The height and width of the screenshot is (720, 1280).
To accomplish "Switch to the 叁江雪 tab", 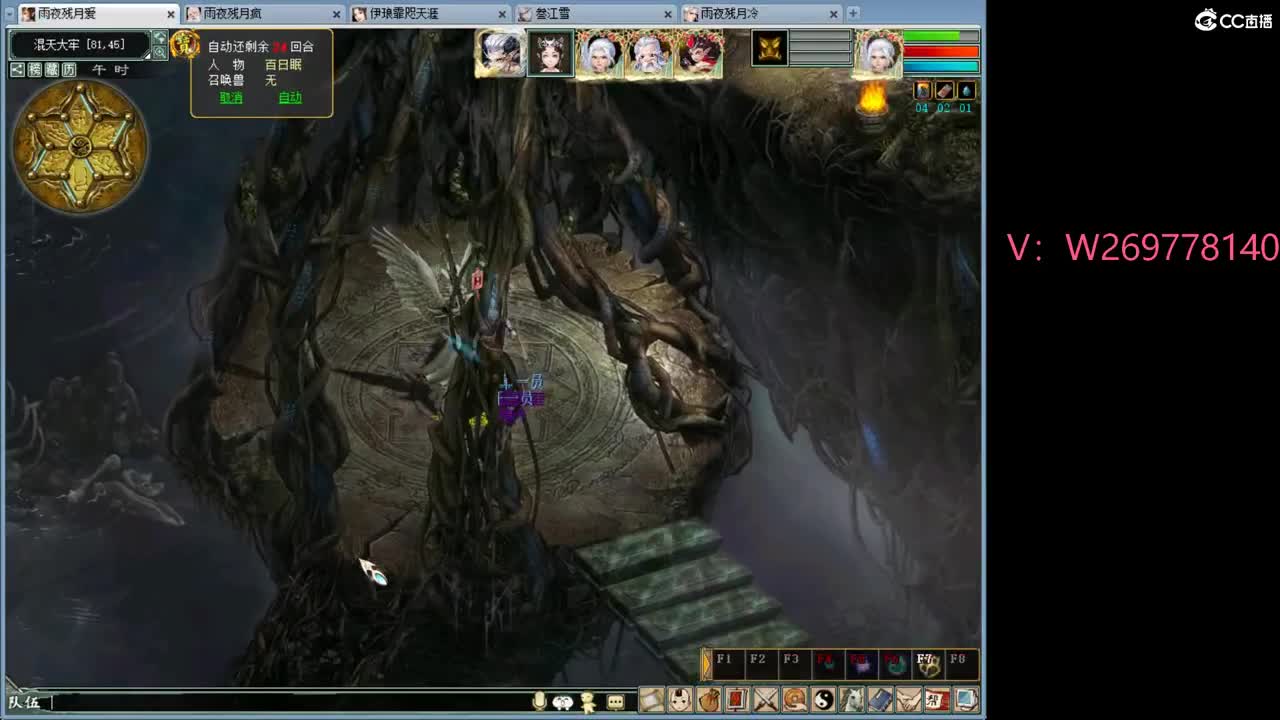I will click(596, 14).
